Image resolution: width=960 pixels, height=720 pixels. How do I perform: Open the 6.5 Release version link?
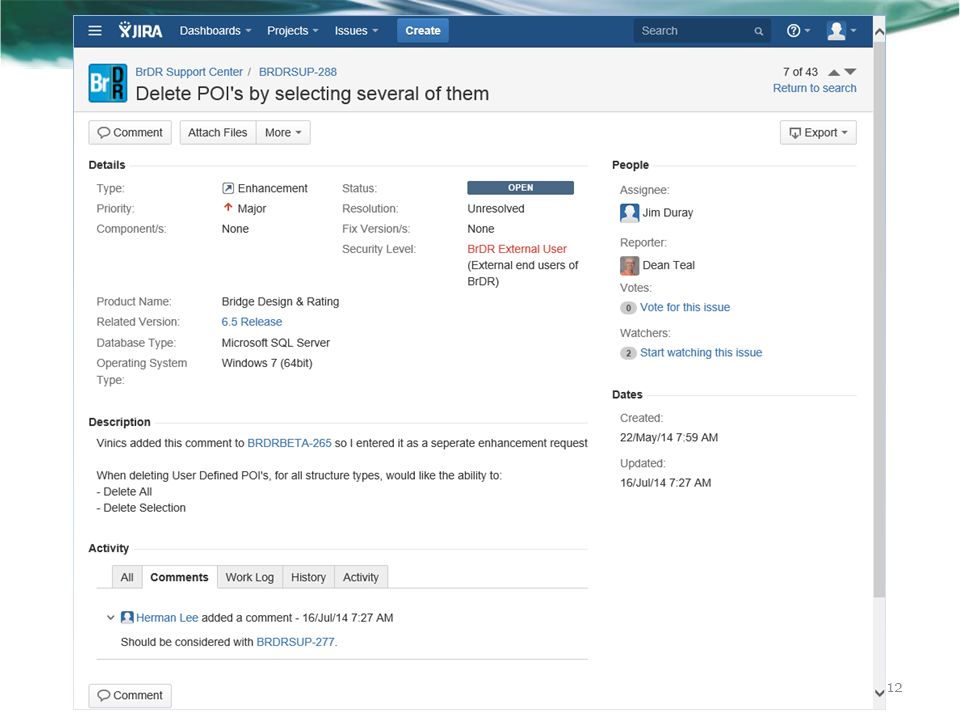(x=252, y=322)
